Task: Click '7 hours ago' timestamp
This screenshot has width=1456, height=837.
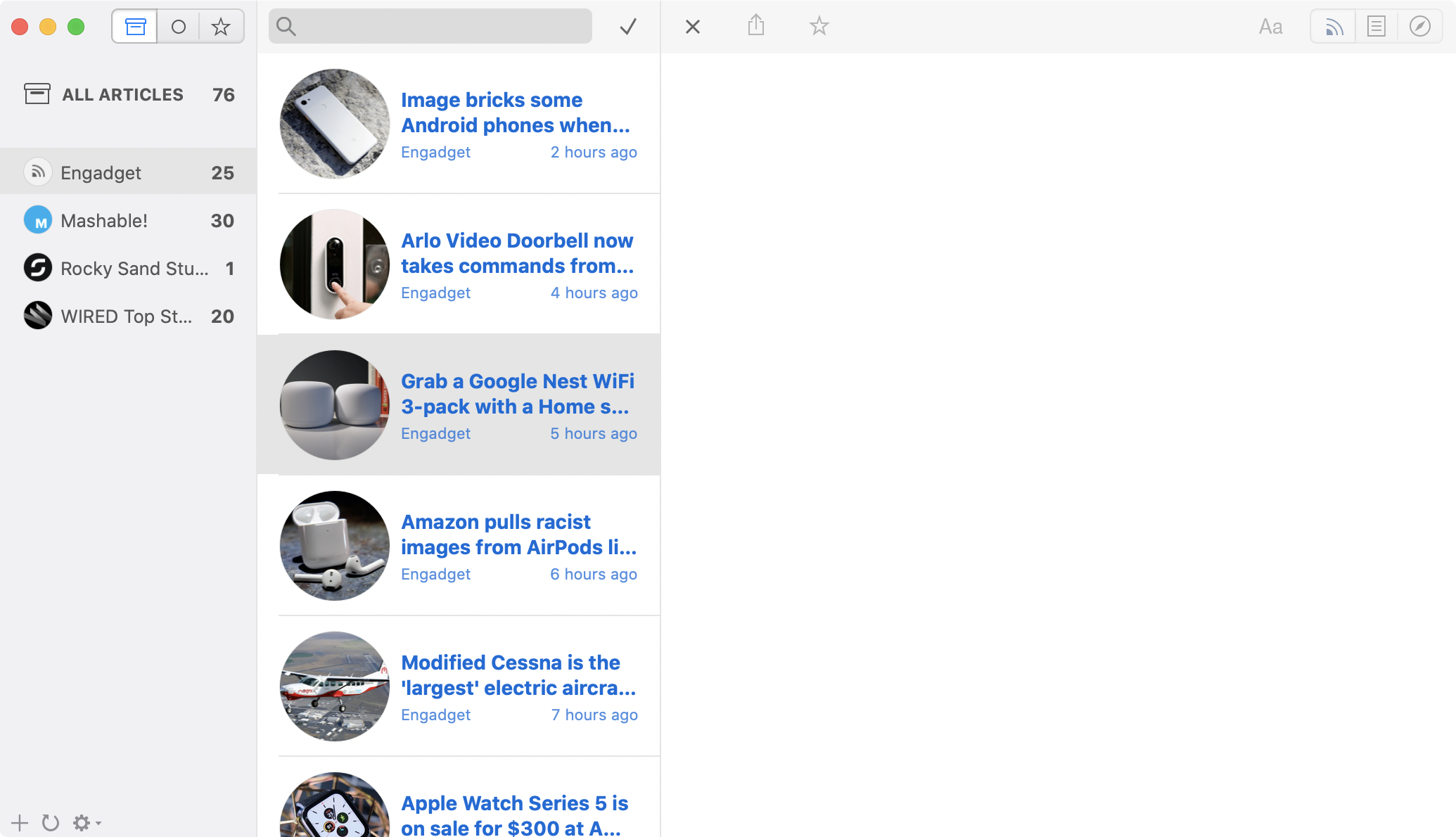Action: [594, 715]
